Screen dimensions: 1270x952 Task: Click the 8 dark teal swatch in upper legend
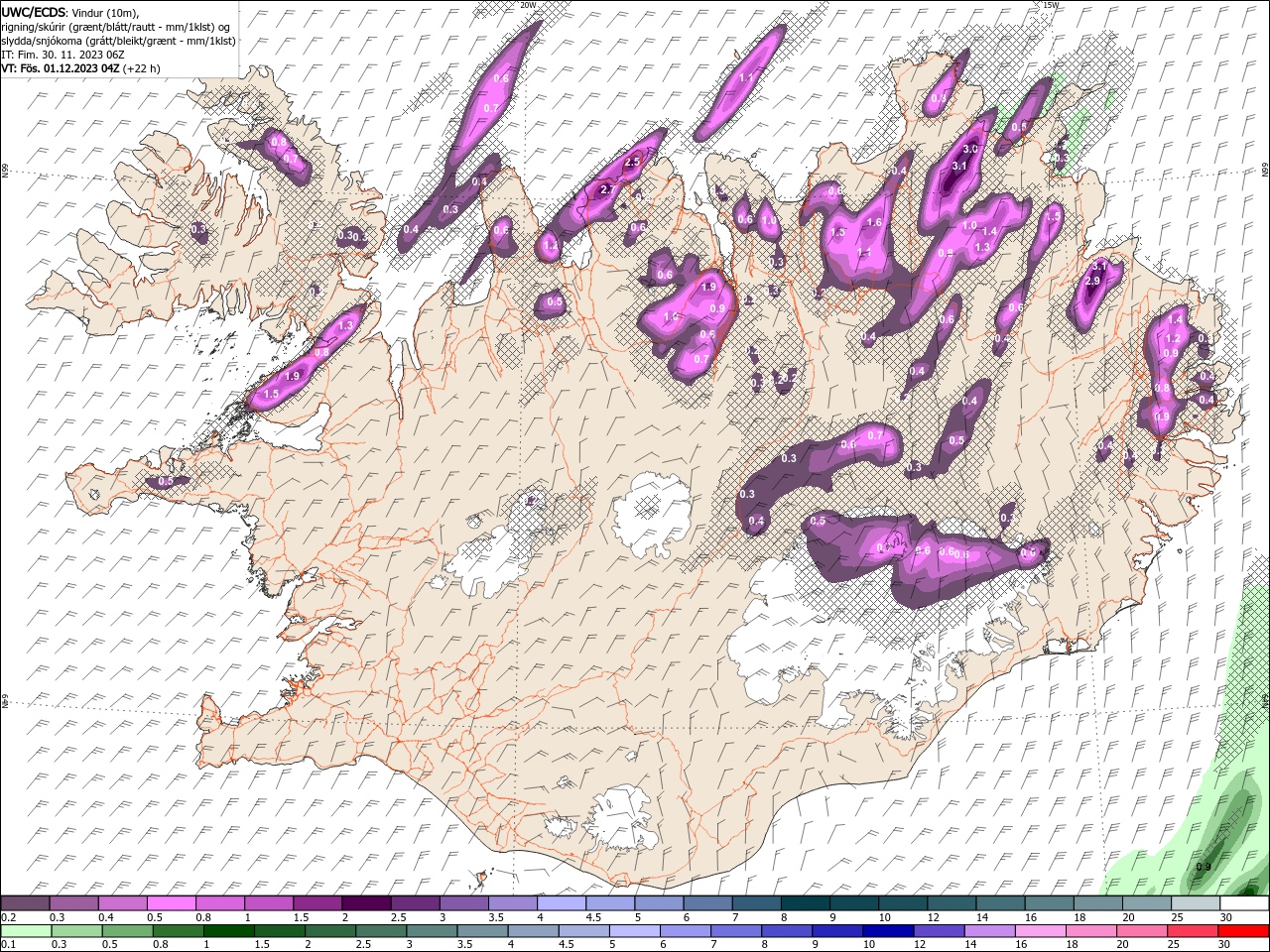pyautogui.click(x=804, y=903)
